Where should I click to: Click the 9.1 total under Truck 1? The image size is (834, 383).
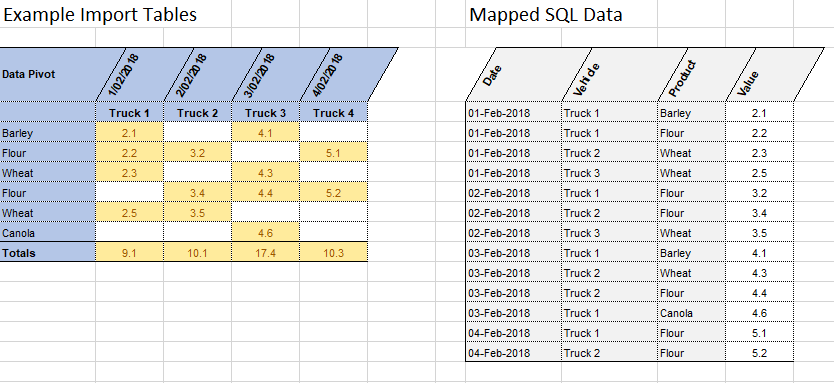[129, 253]
